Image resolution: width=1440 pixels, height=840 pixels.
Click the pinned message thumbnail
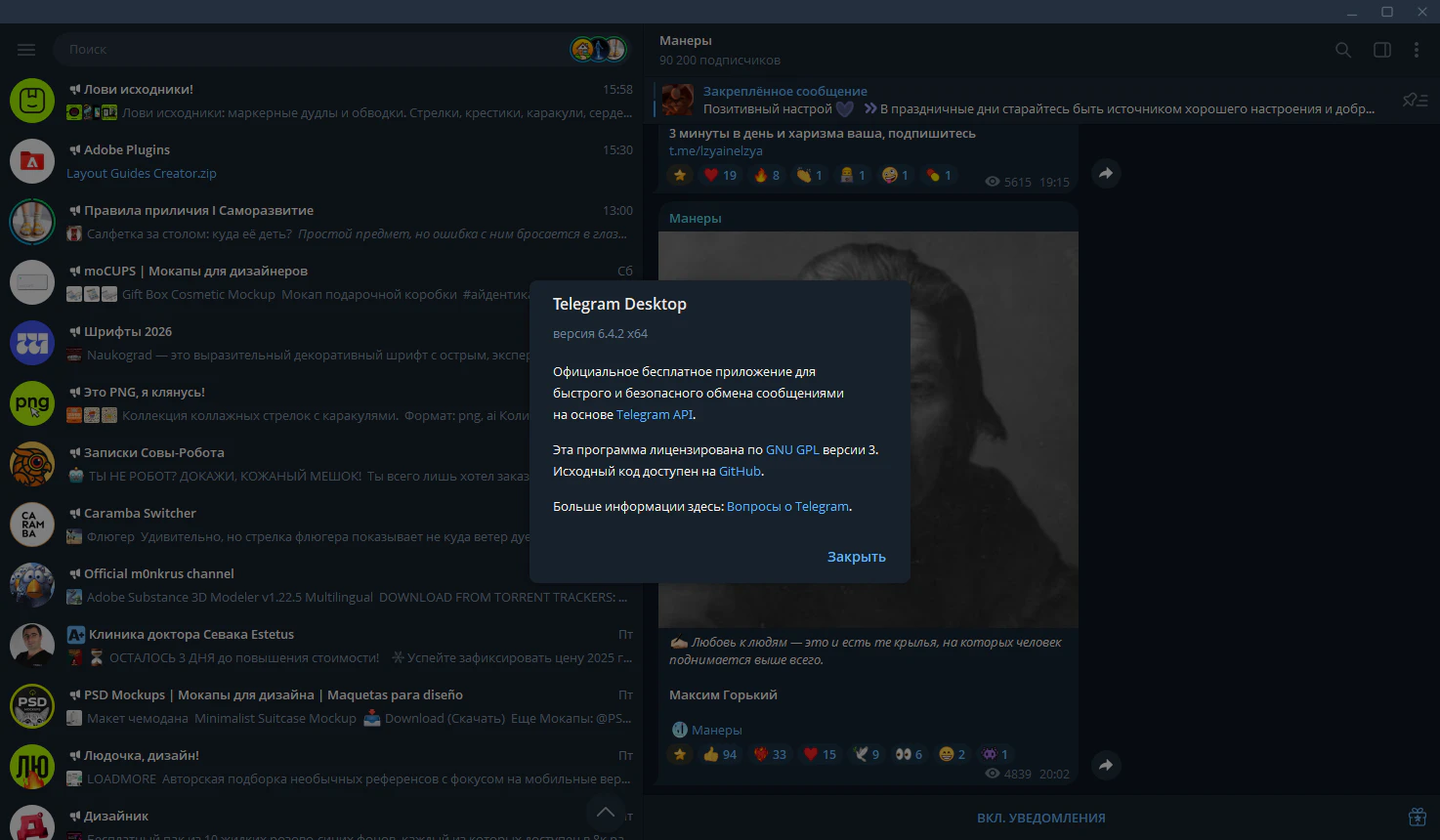(677, 100)
